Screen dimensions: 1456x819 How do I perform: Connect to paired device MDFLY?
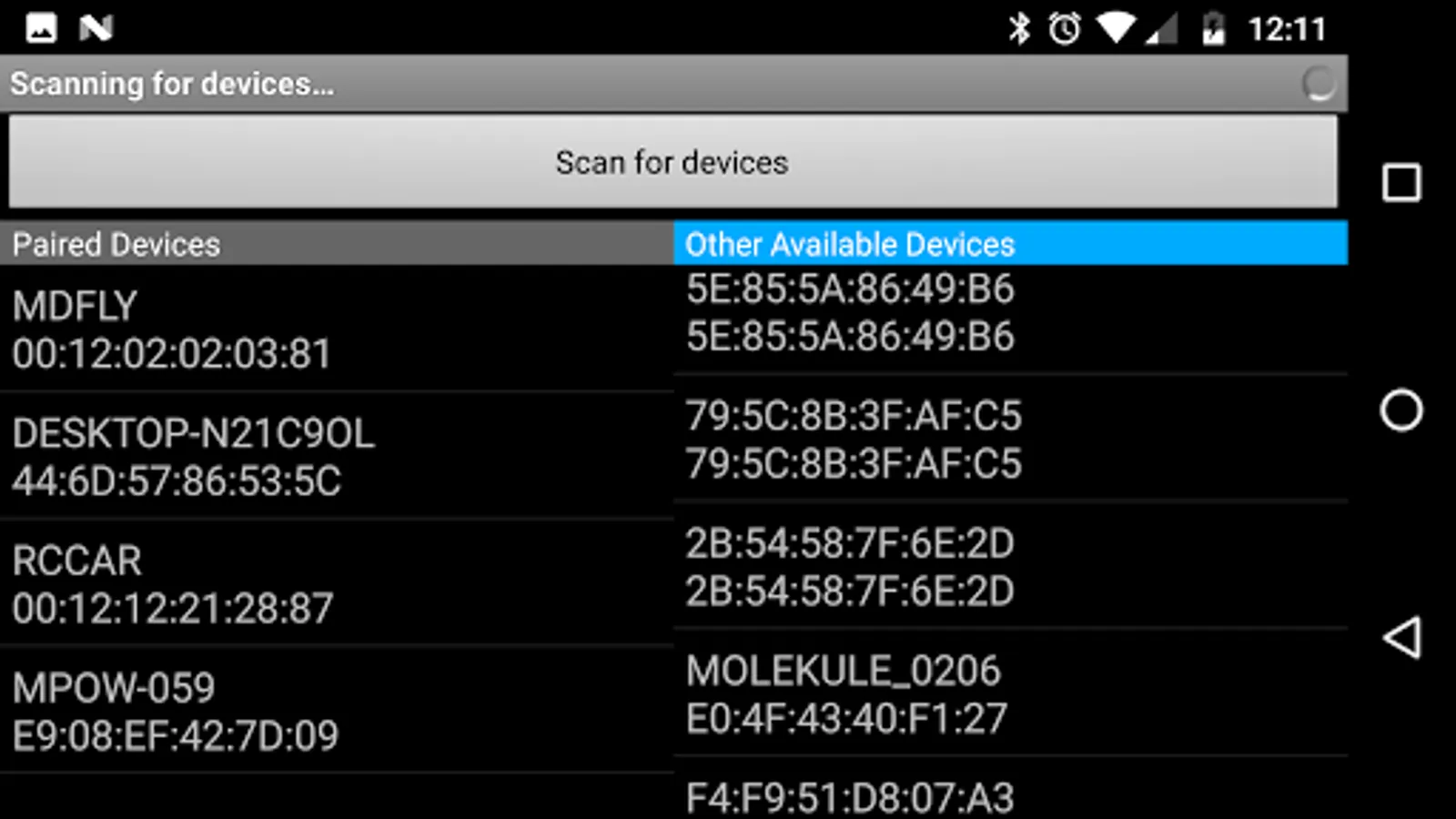(336, 329)
